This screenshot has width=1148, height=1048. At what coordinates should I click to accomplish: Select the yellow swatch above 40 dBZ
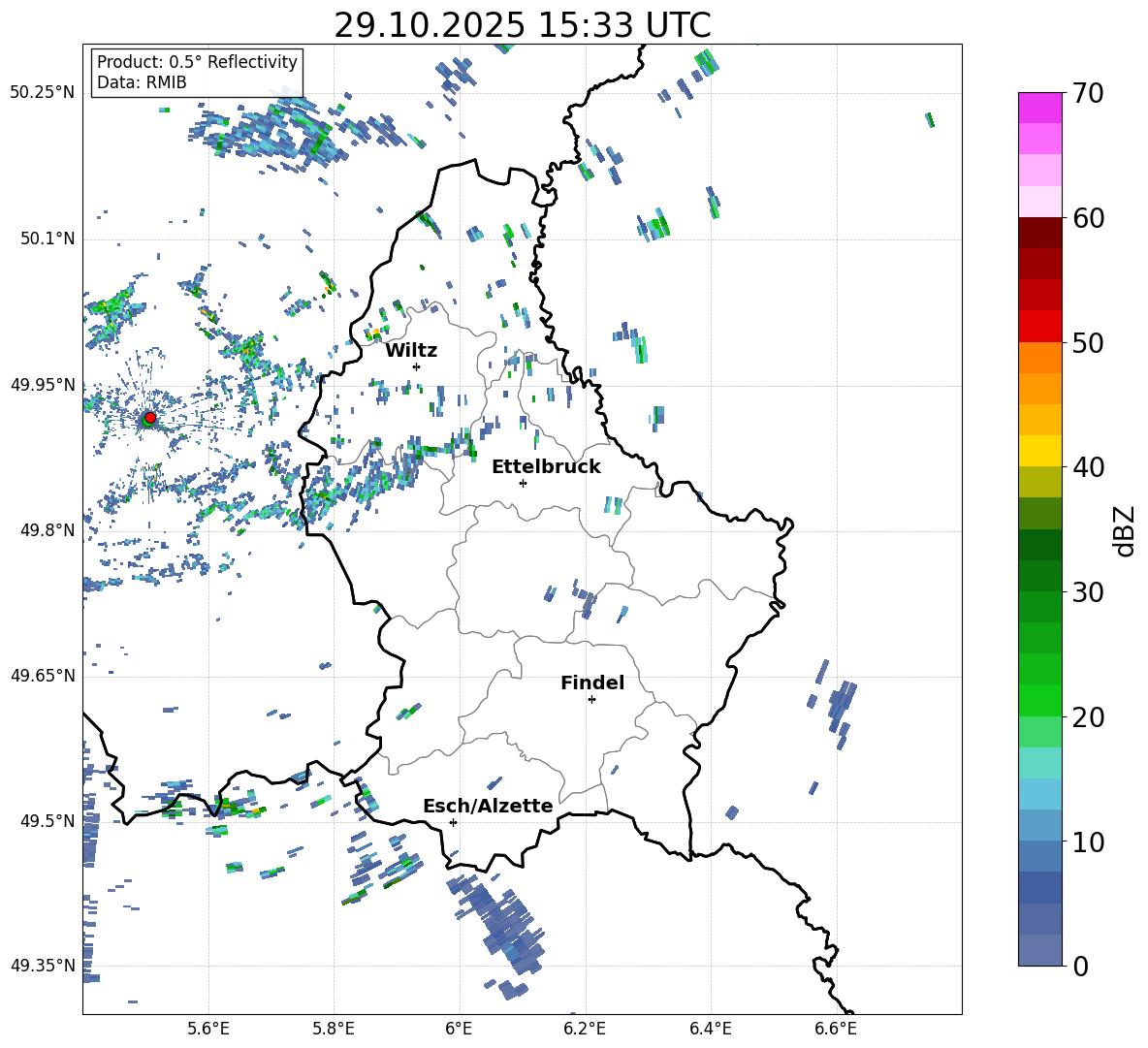(1039, 450)
